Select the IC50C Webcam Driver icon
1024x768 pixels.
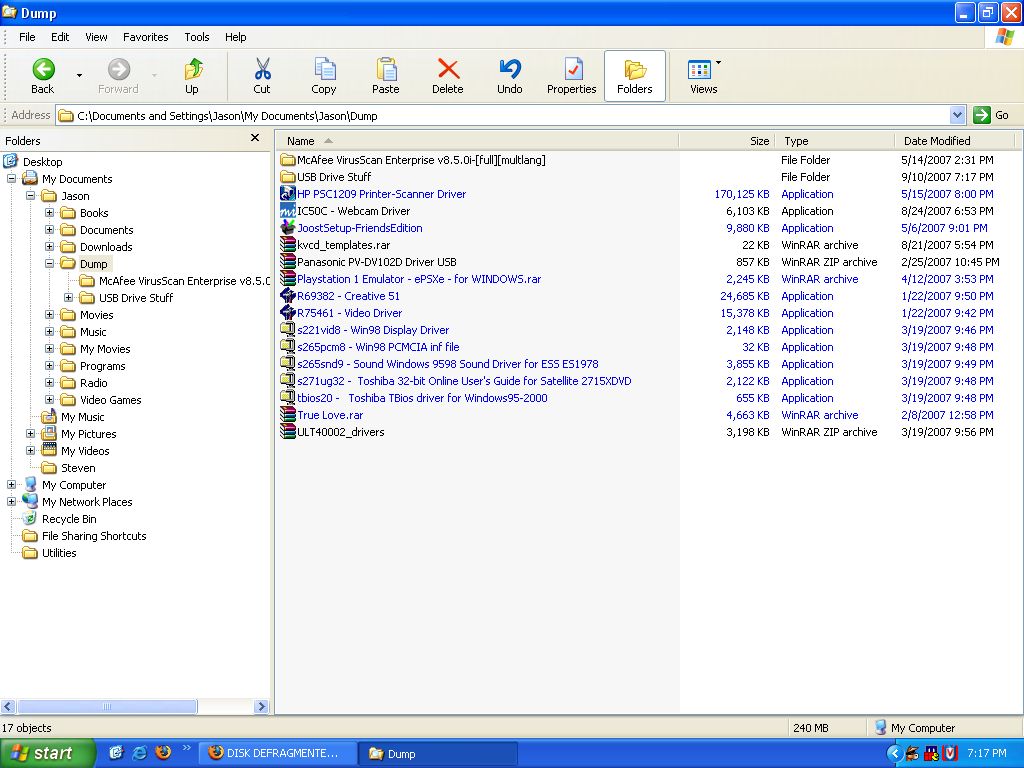[287, 210]
